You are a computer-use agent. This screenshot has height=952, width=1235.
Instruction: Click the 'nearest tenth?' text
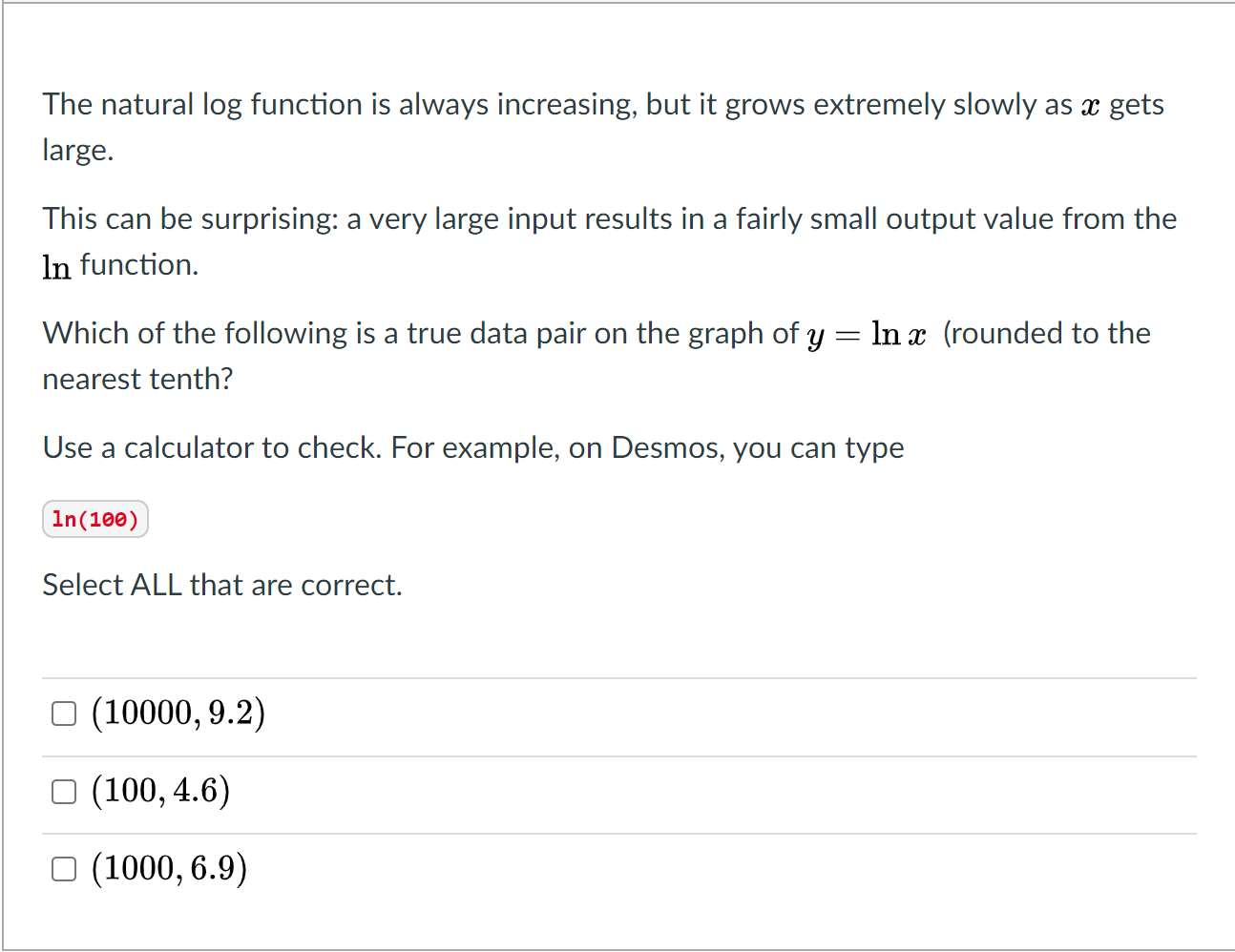(138, 379)
